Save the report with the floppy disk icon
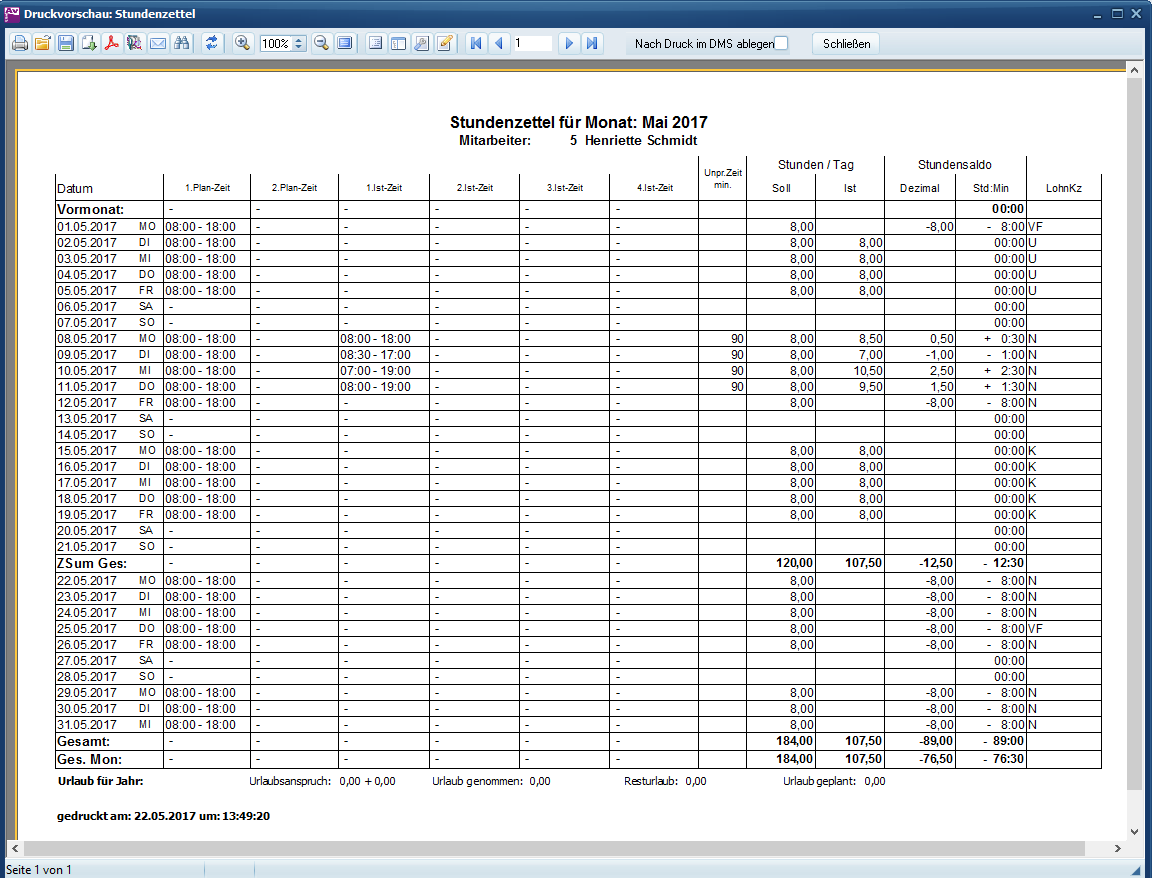This screenshot has height=878, width=1152. (65, 44)
